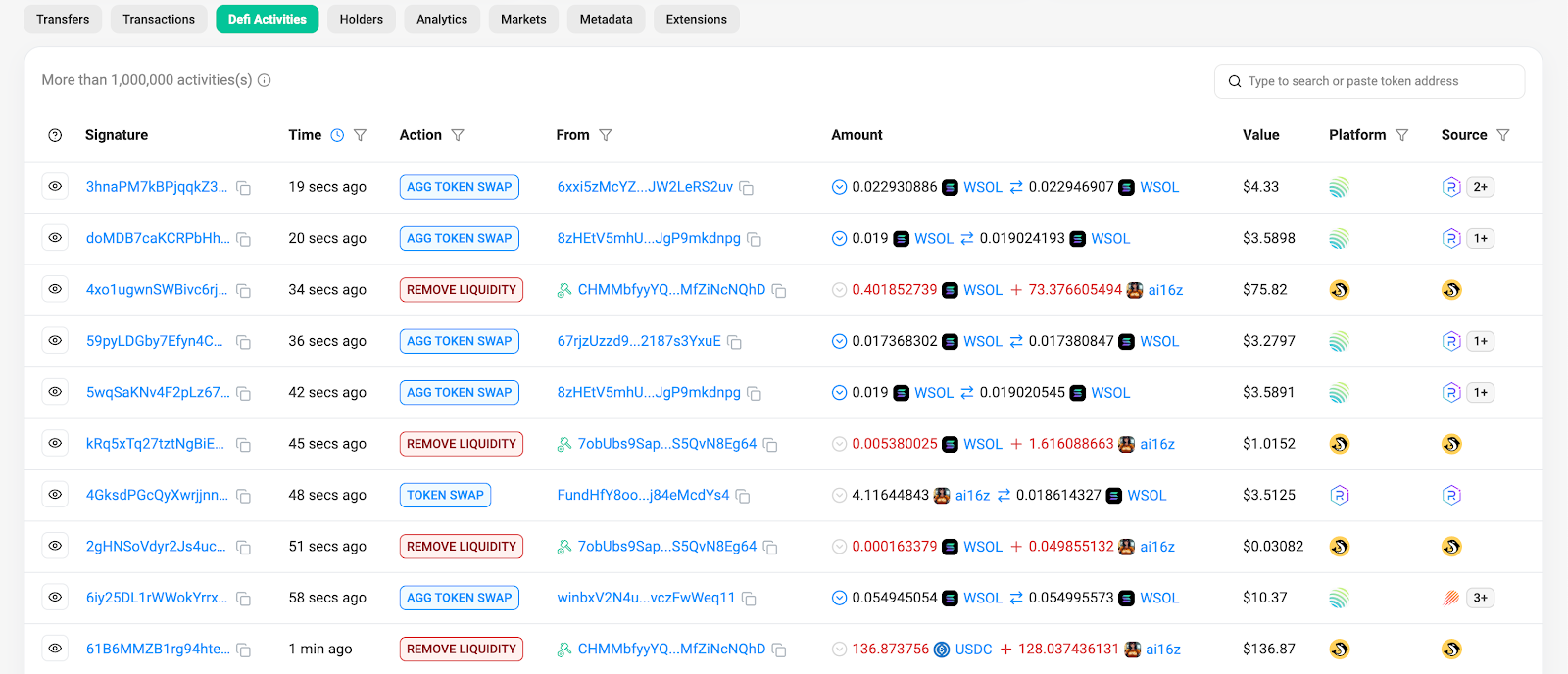Copy signature 61B6MMZB1rg94hte...
The width and height of the screenshot is (1568, 674).
coord(244,650)
